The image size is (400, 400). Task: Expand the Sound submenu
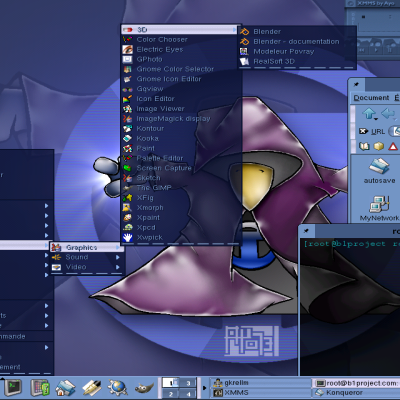87,257
